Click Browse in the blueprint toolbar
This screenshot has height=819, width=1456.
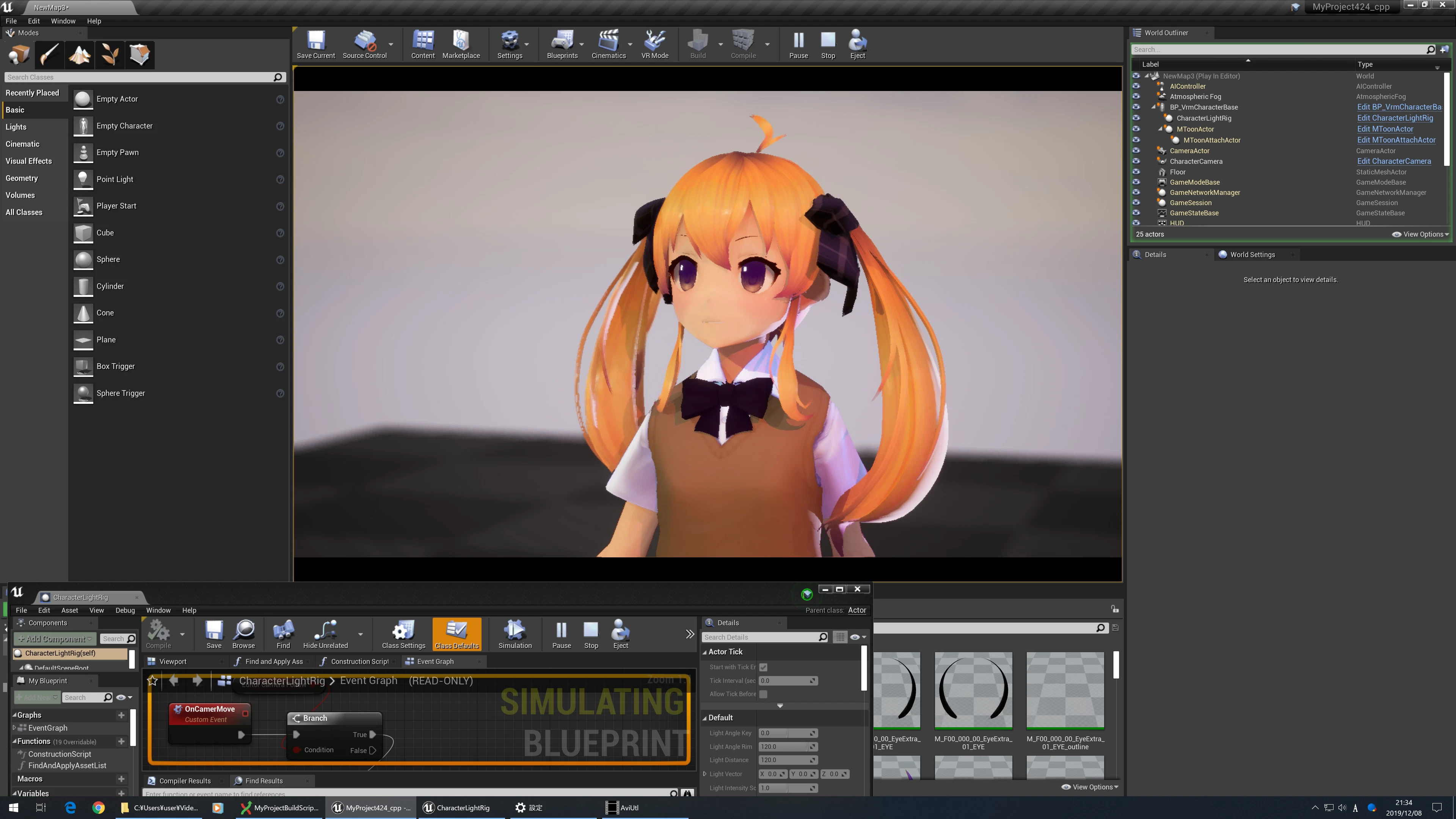[243, 634]
